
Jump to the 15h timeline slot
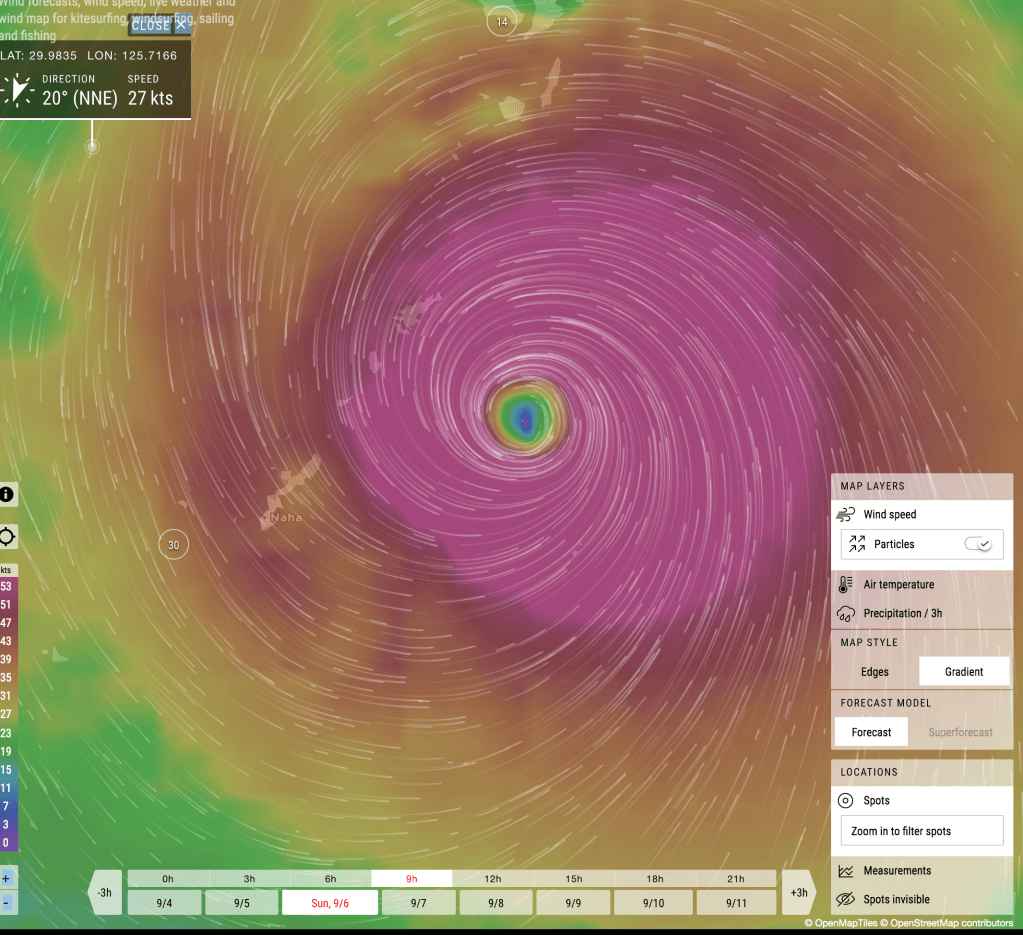click(573, 879)
